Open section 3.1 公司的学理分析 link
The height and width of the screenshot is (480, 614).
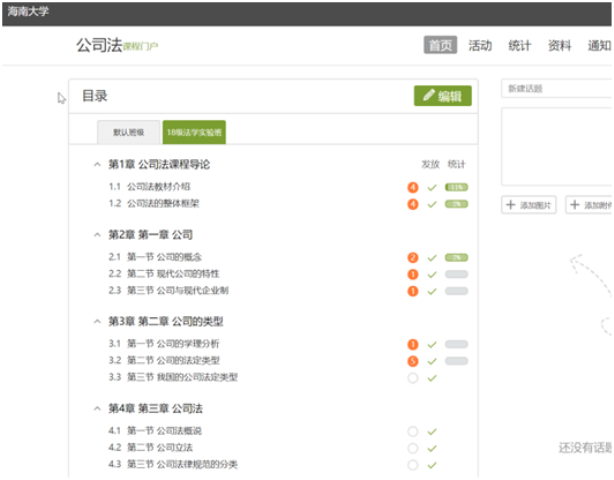[x=172, y=344]
